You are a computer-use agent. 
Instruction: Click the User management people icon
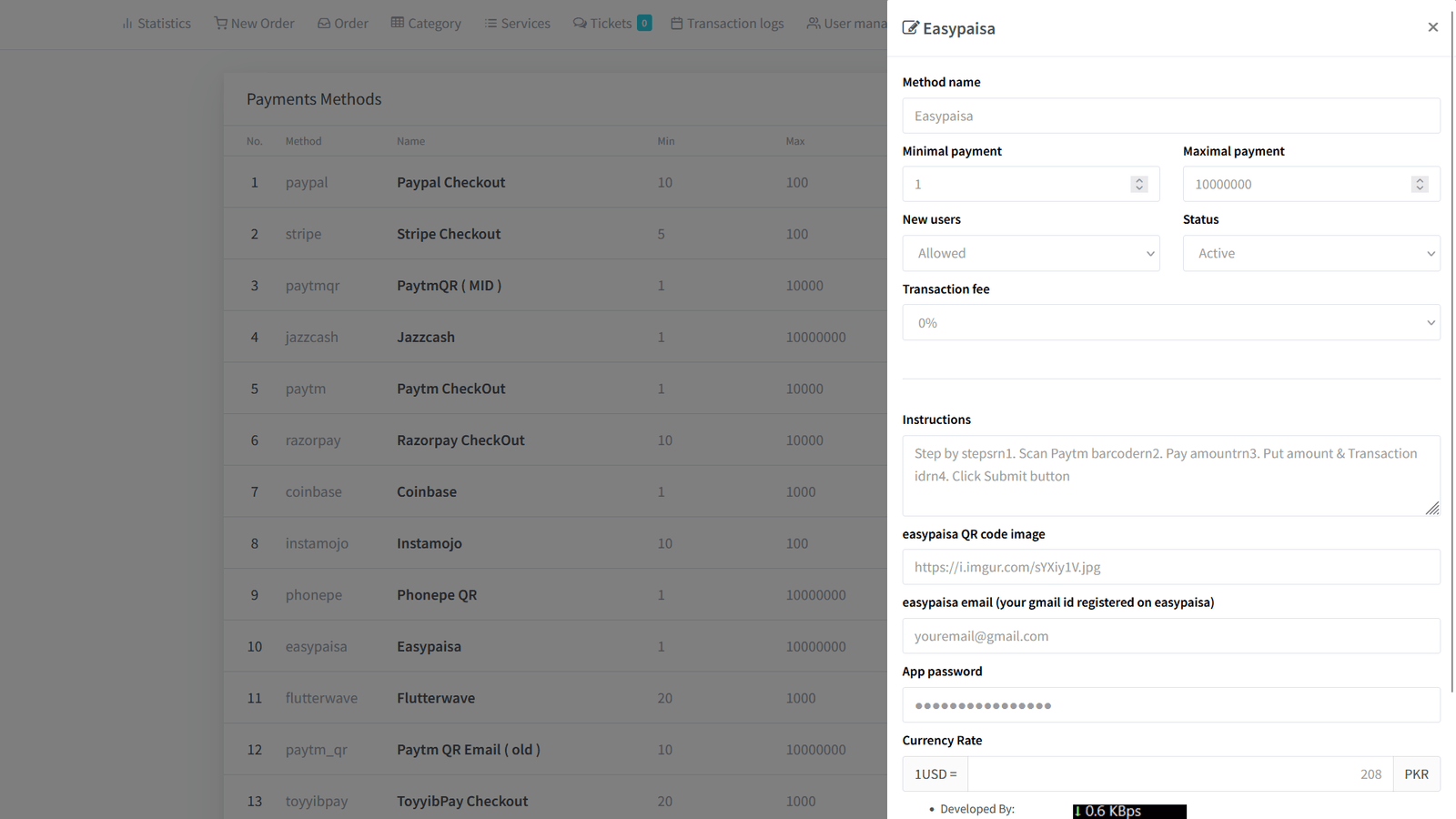814,24
